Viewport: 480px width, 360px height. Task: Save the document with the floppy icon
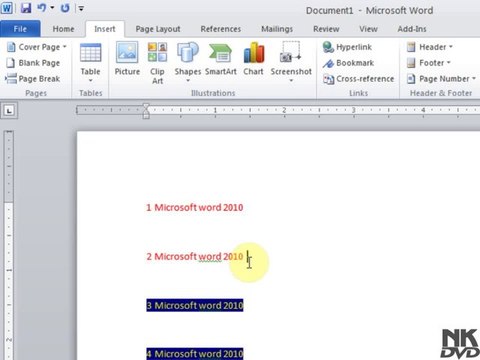(26, 8)
